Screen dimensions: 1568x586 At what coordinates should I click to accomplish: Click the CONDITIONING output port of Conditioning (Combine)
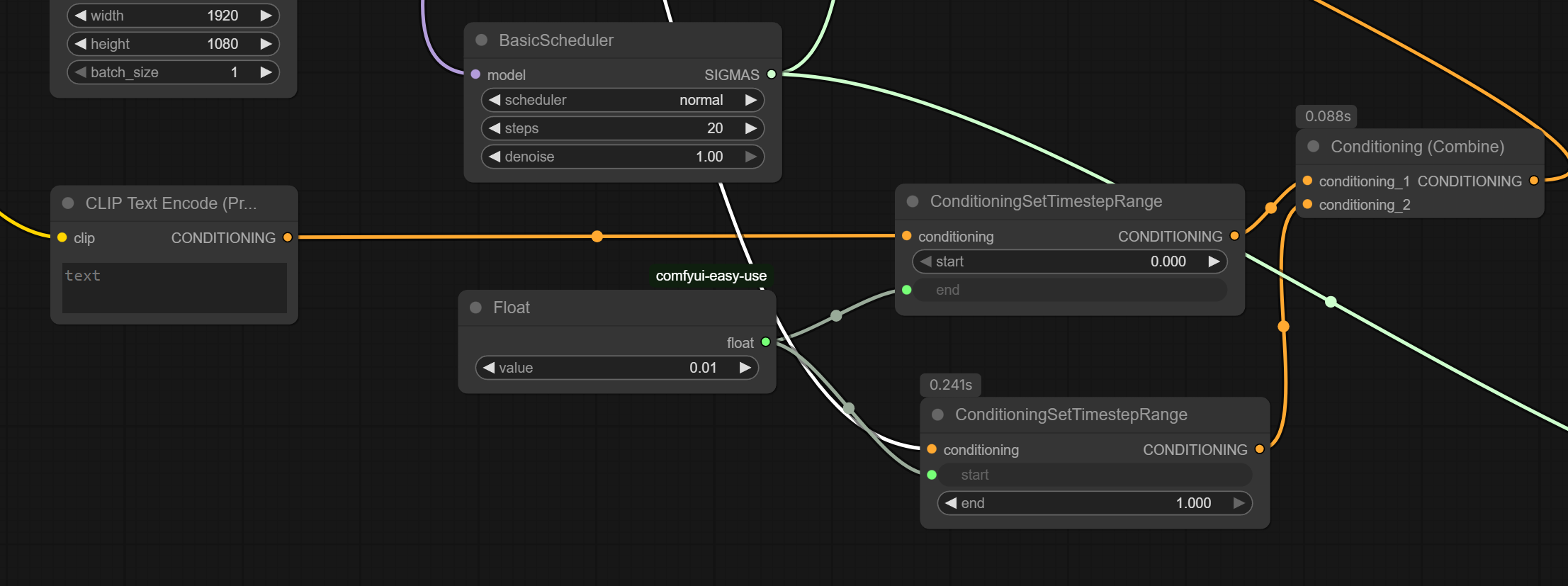[1534, 181]
